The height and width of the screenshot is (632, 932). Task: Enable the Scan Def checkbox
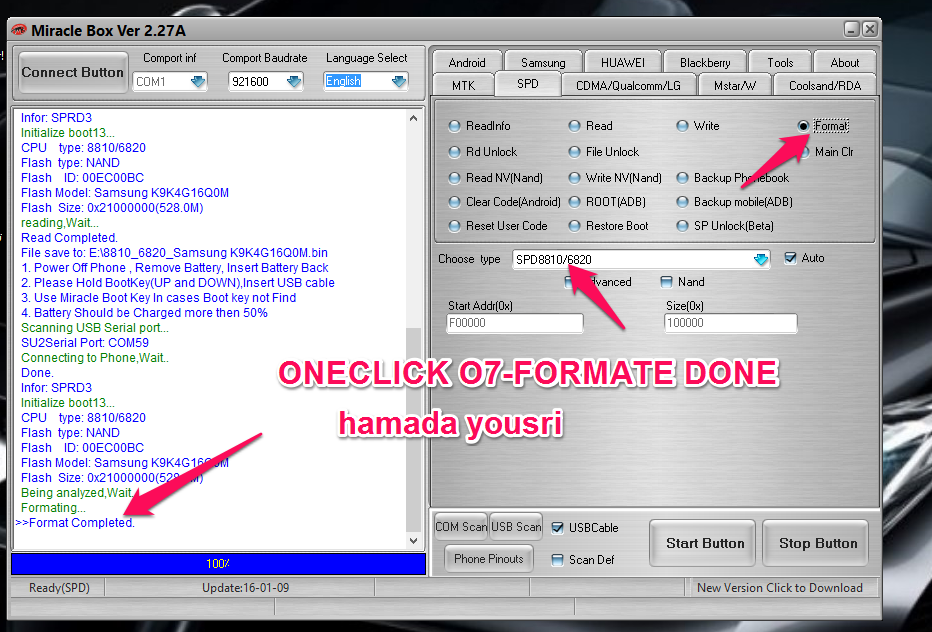(x=558, y=560)
